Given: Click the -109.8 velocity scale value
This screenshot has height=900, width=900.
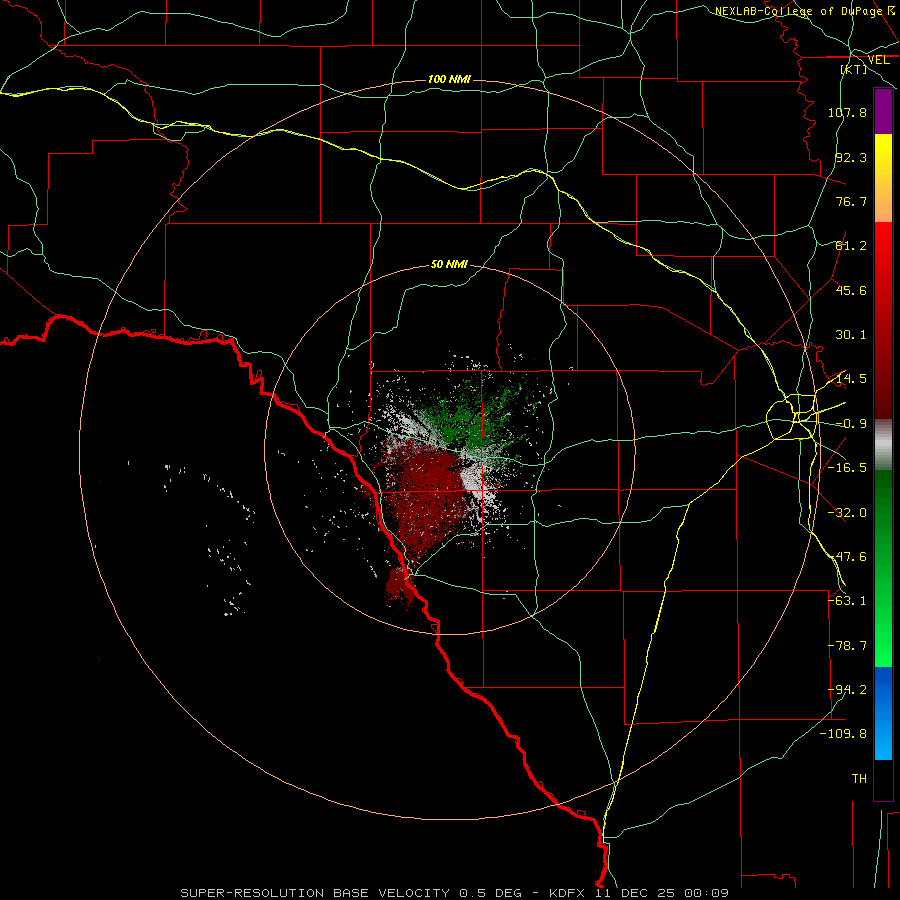Looking at the screenshot, I should pyautogui.click(x=844, y=734).
